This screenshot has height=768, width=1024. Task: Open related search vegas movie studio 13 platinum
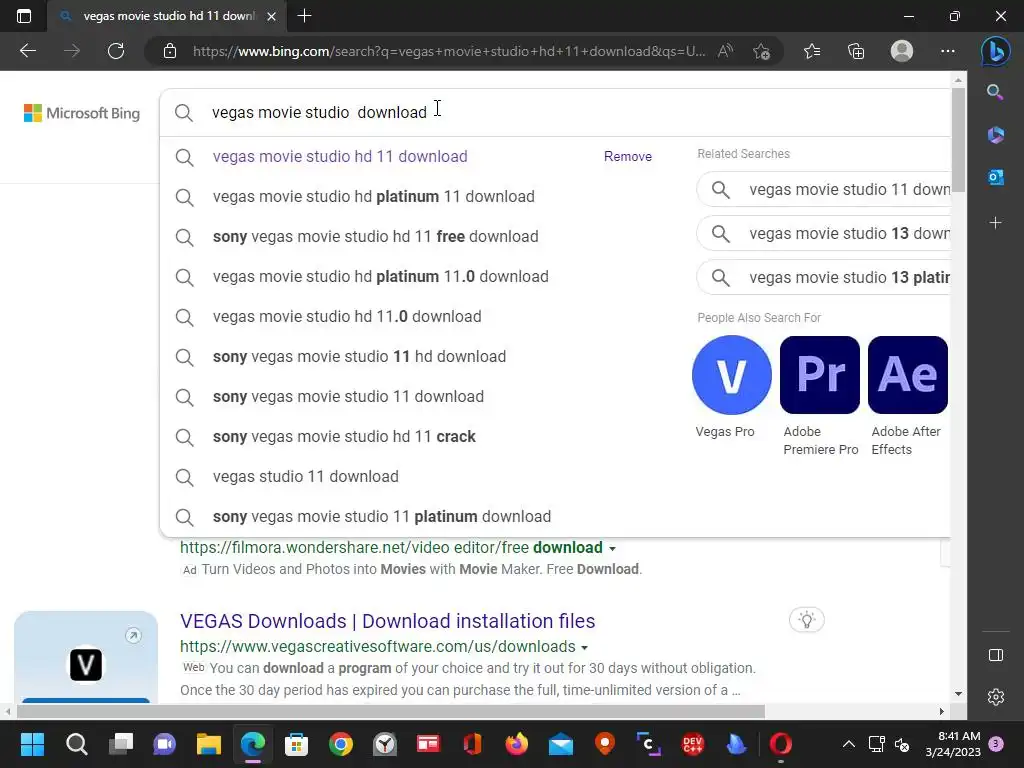point(824,278)
